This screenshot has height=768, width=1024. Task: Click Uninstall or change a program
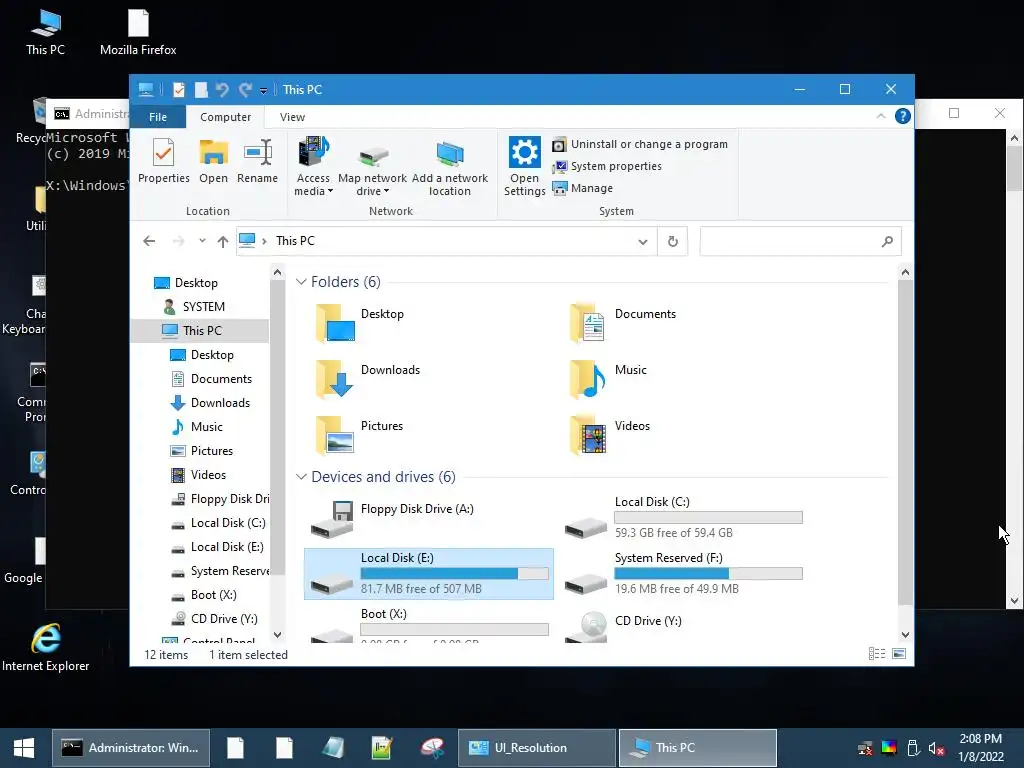640,144
